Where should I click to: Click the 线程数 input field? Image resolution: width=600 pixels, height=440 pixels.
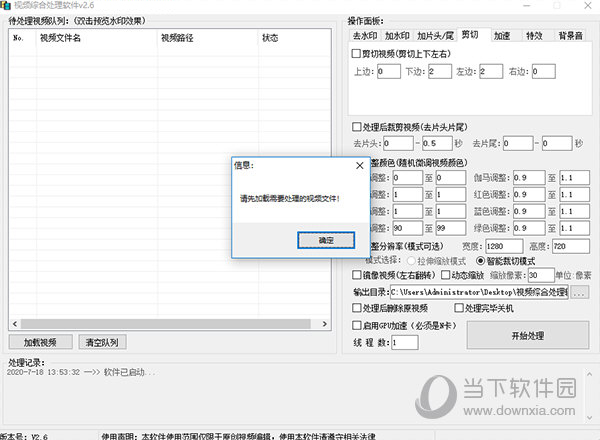pos(405,342)
